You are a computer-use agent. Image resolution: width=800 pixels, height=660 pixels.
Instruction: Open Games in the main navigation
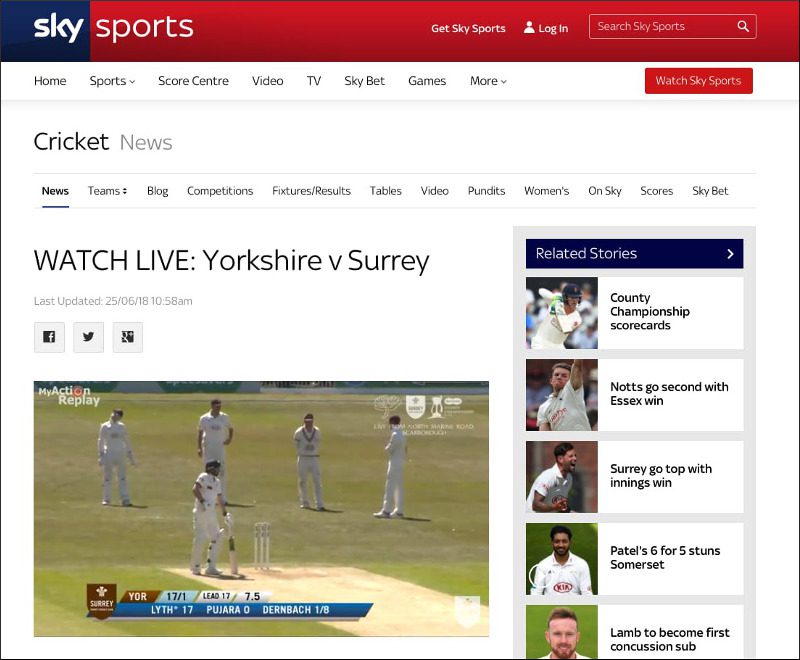coord(427,81)
